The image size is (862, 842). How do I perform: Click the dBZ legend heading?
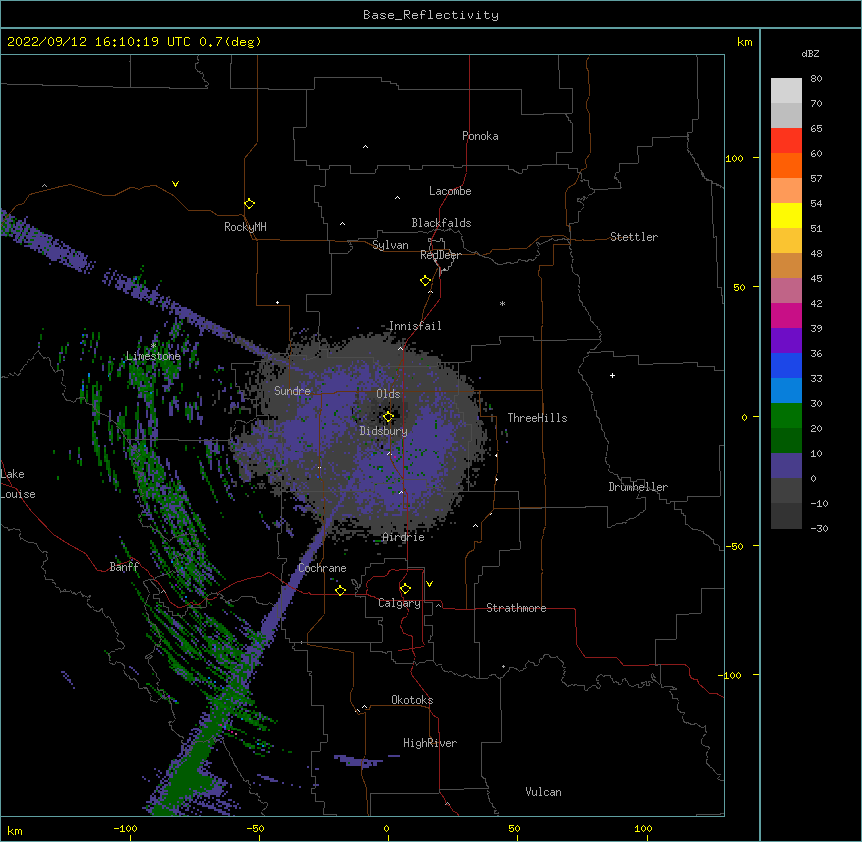[x=810, y=53]
